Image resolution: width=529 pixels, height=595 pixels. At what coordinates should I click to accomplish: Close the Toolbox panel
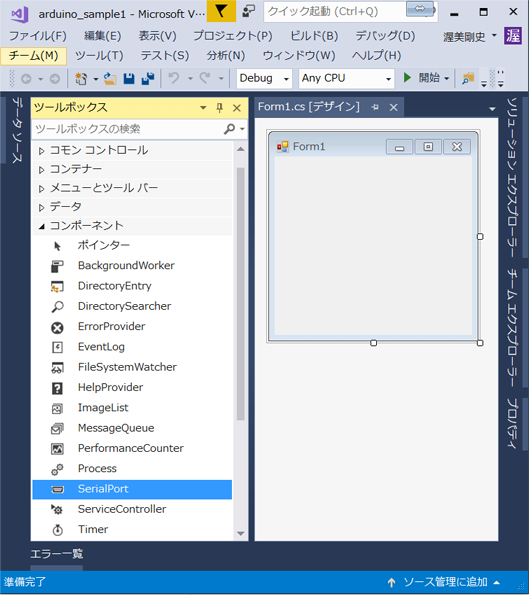click(x=237, y=108)
